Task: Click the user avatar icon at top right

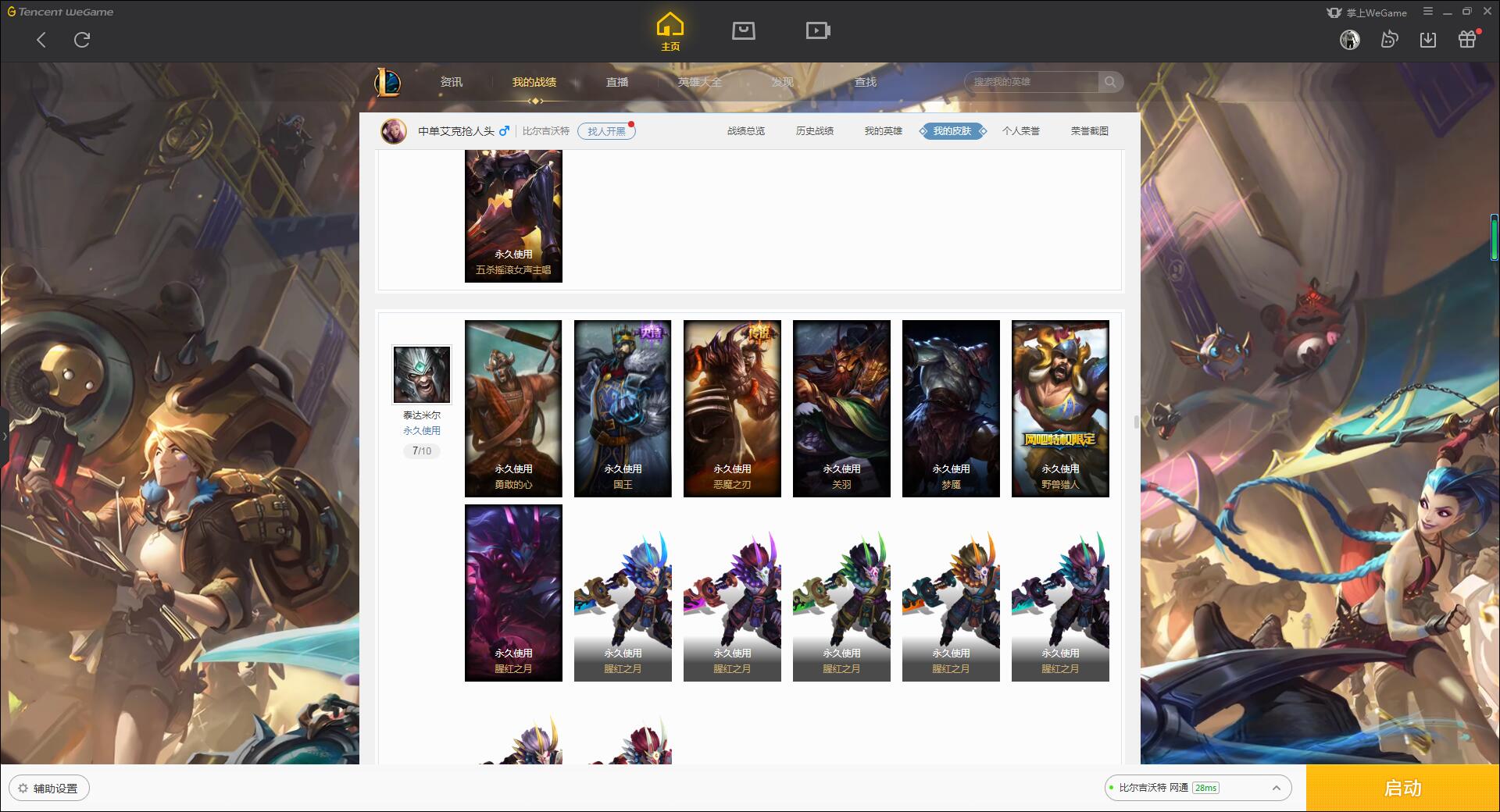Action: (1349, 39)
